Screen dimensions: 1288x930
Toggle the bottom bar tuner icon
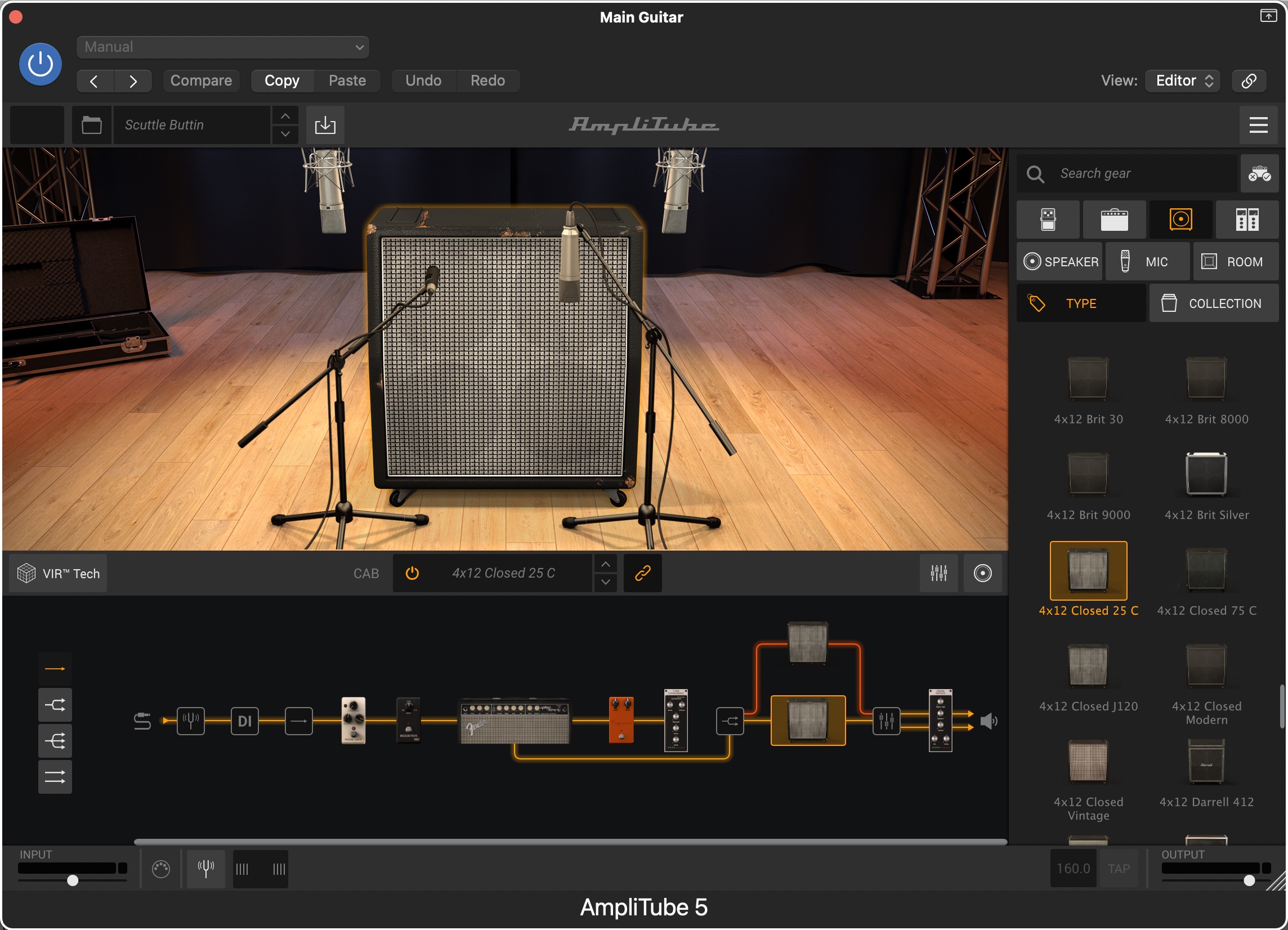(205, 869)
